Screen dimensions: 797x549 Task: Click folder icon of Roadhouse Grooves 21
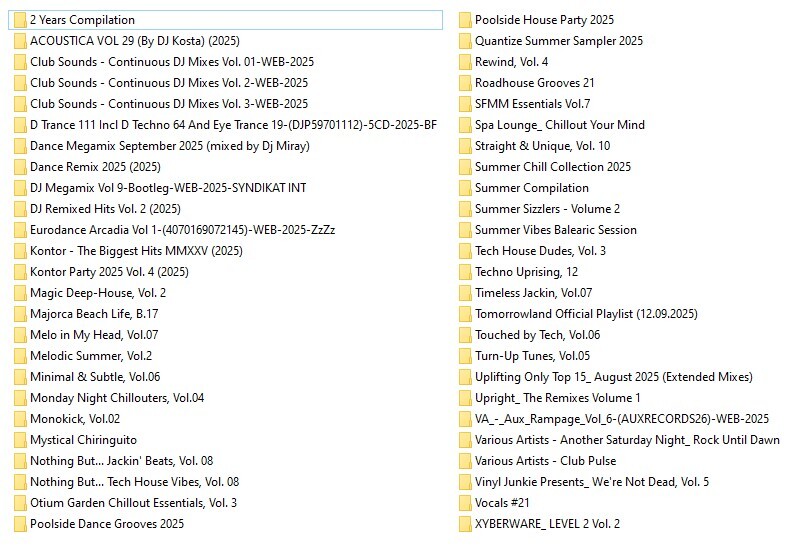(465, 83)
